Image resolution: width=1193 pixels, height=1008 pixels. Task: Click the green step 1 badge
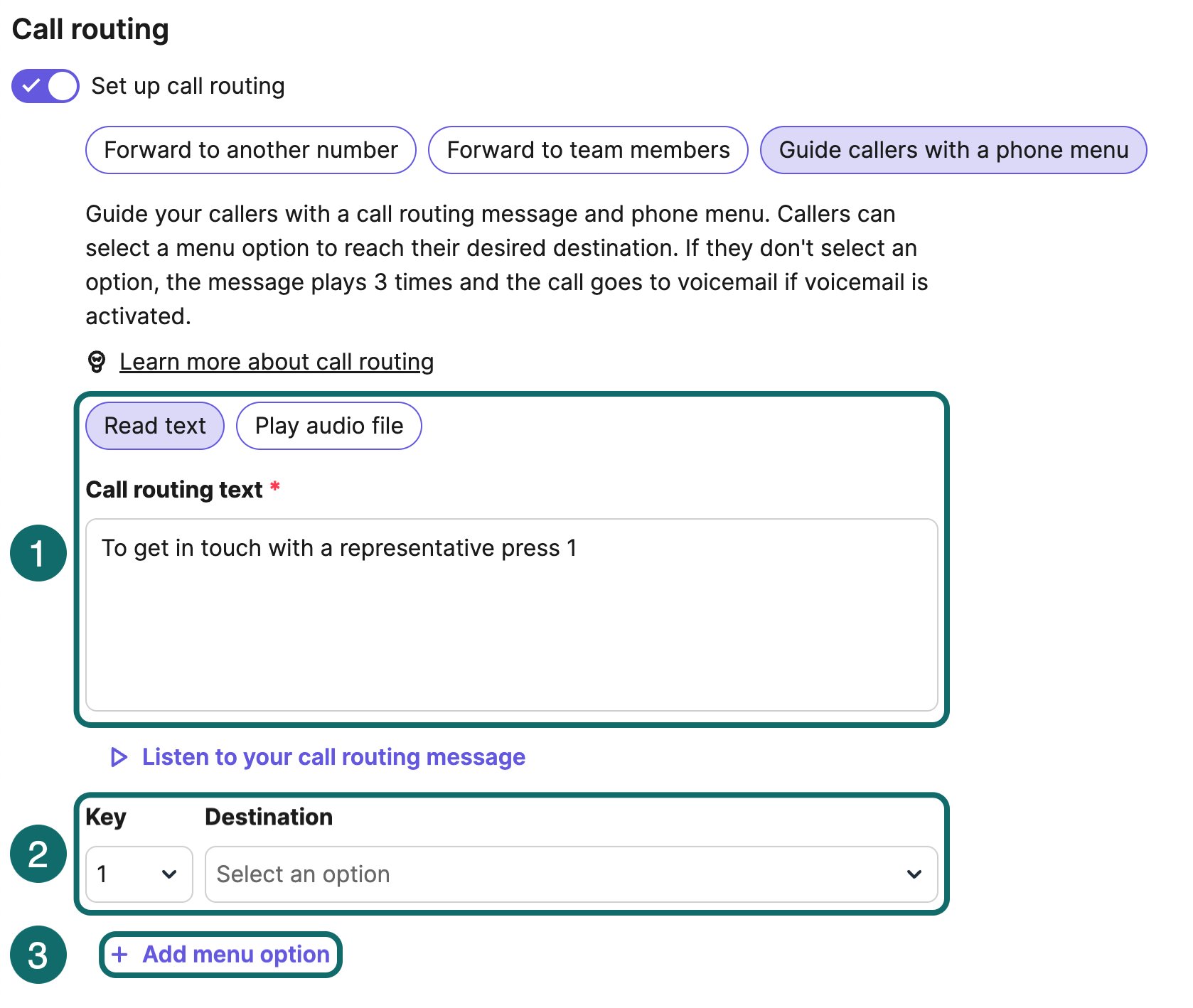pyautogui.click(x=38, y=553)
